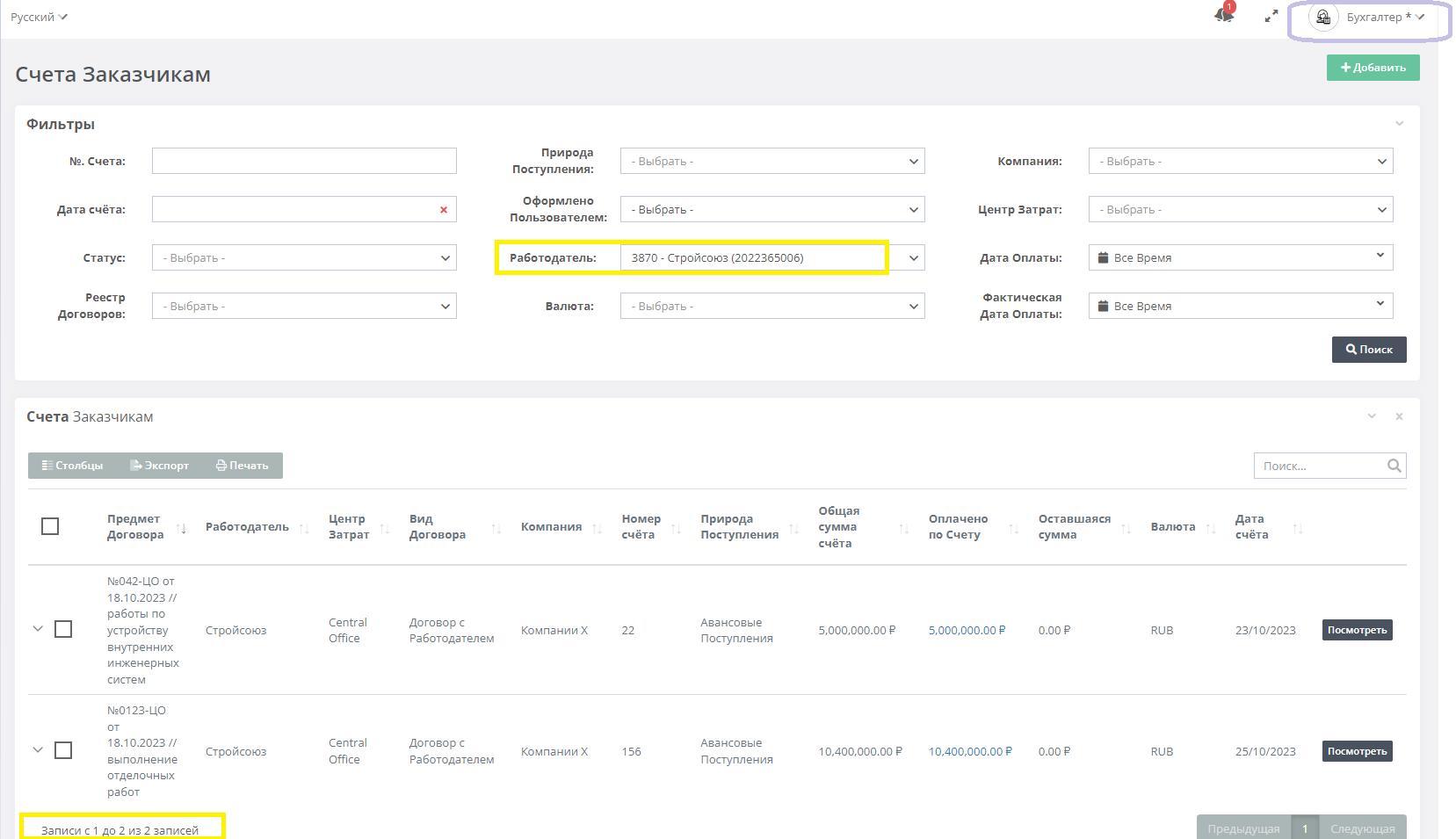This screenshot has height=839, width=1456.
Task: Click the Добавить button
Action: click(1373, 68)
